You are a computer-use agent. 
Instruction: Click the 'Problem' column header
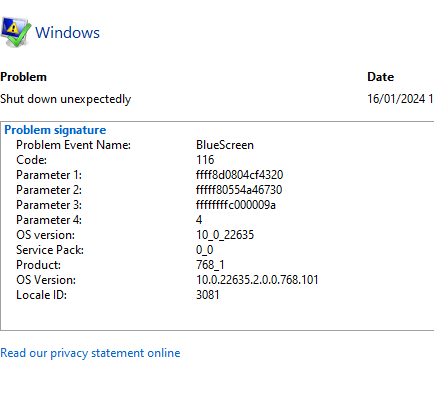click(23, 77)
